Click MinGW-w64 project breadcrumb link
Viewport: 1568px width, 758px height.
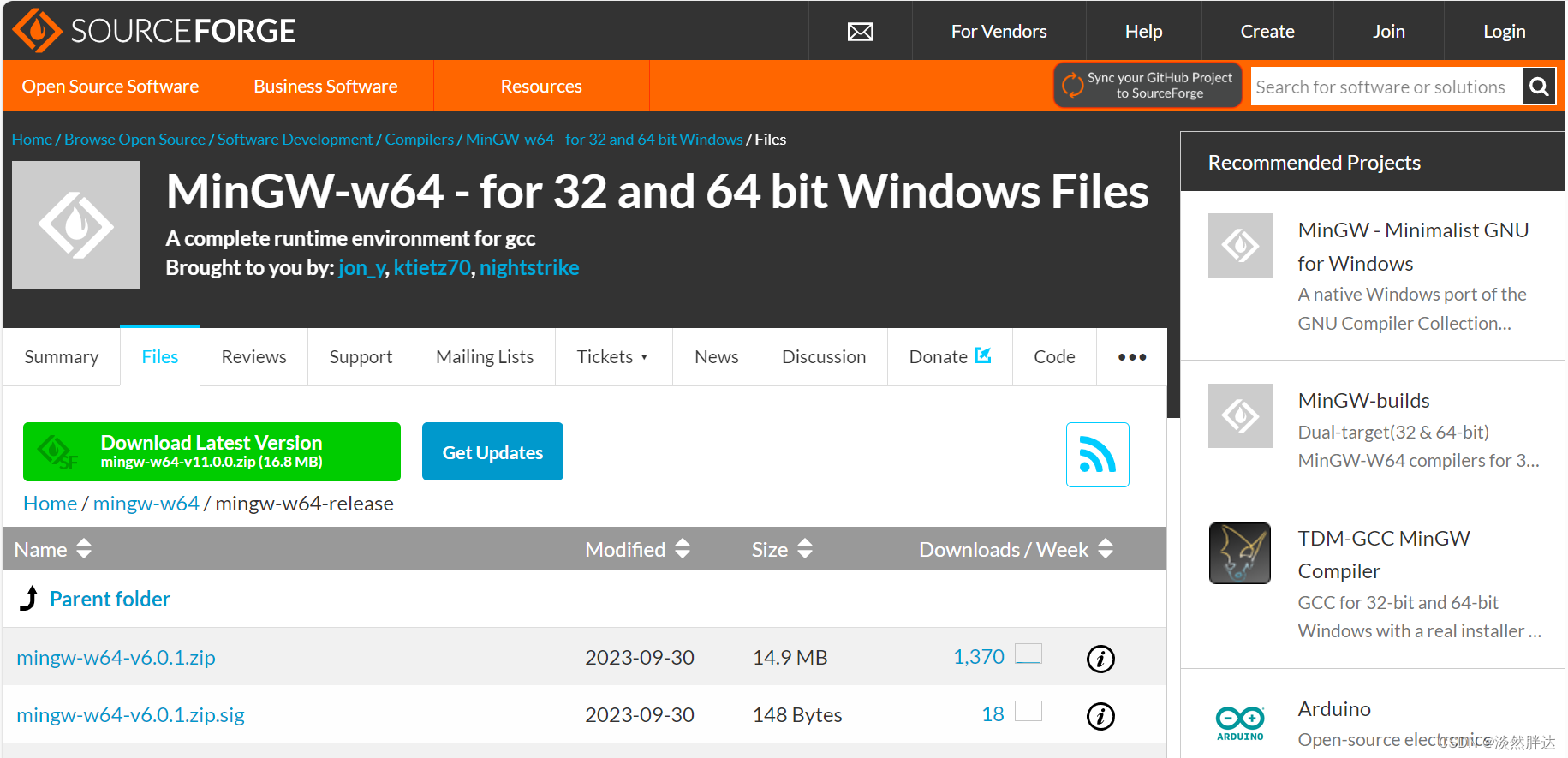605,140
